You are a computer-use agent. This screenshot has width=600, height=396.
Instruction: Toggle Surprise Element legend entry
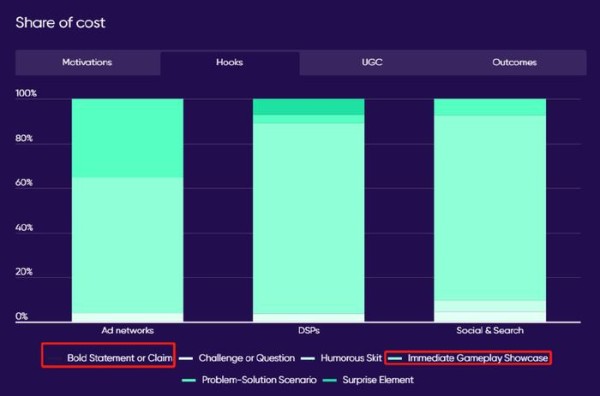(368, 380)
